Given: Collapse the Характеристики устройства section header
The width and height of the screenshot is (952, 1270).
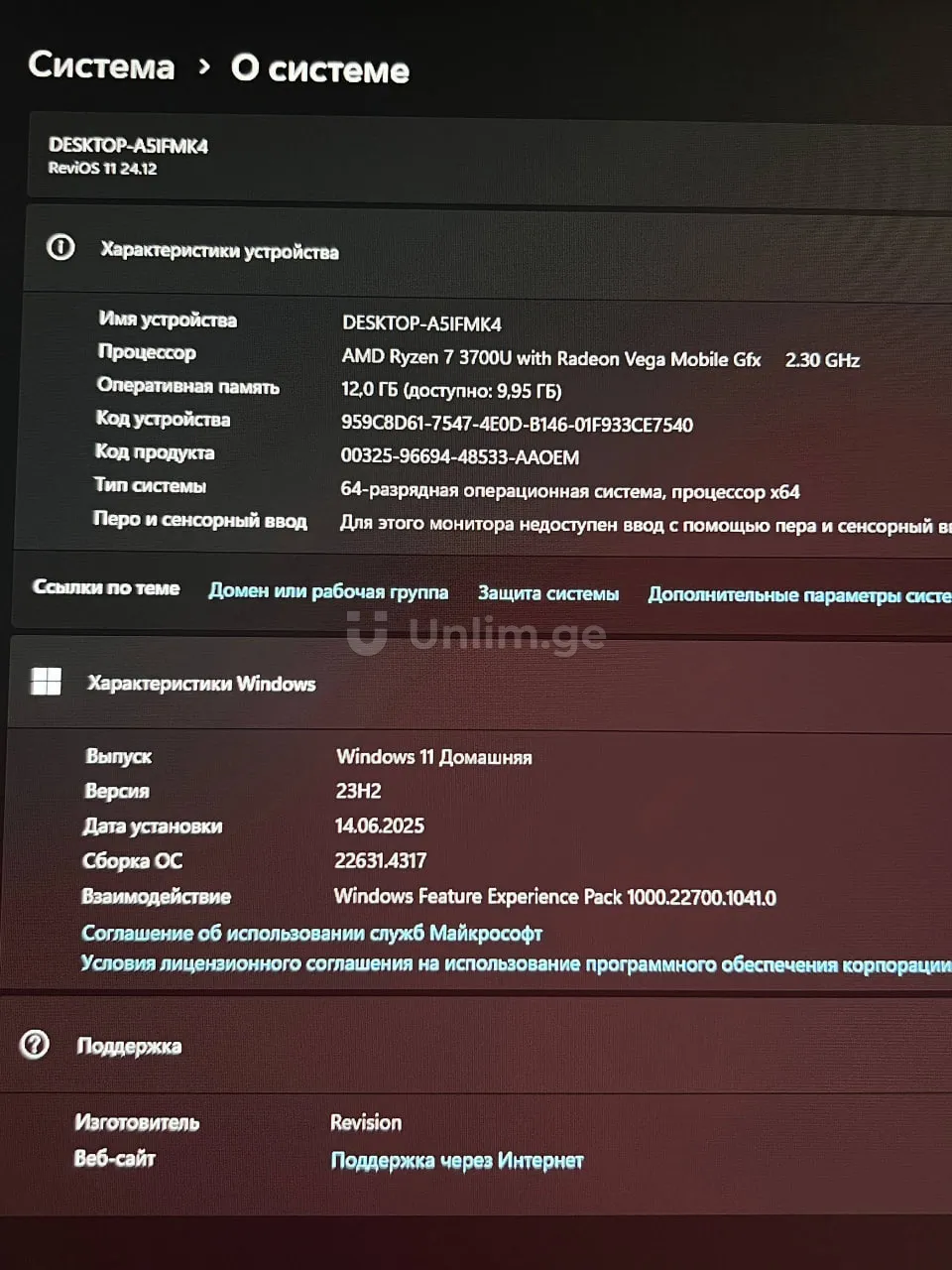Looking at the screenshot, I should click(496, 250).
